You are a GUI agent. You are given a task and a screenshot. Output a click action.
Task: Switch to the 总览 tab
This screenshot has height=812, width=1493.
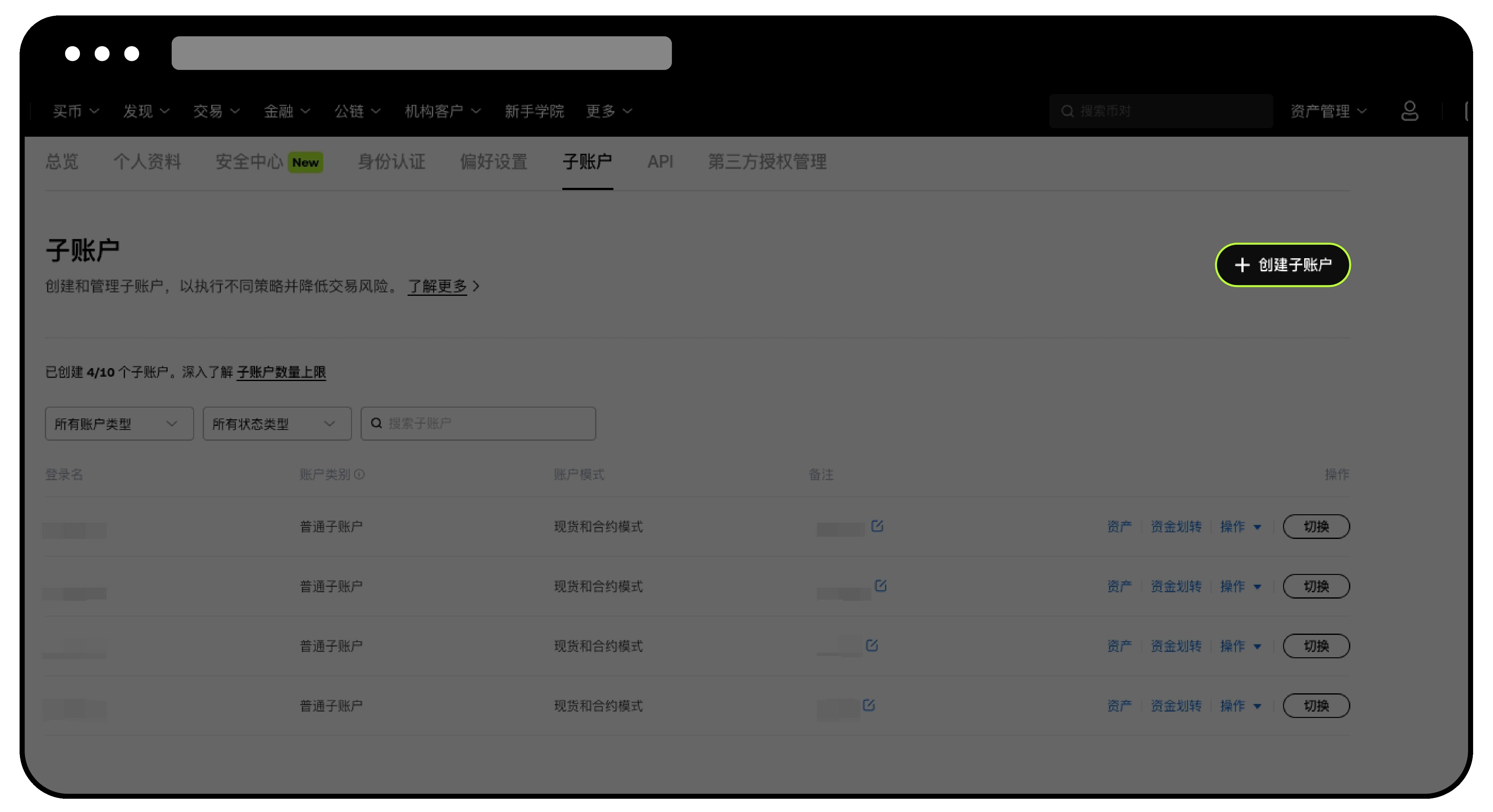[x=62, y=161]
